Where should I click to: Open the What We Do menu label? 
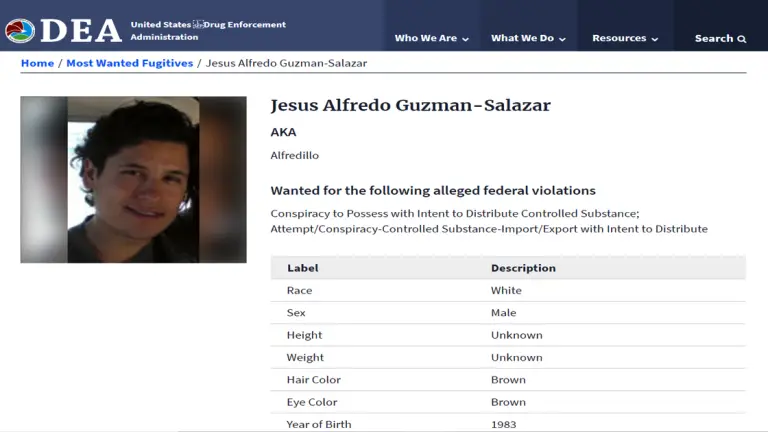[x=522, y=38]
